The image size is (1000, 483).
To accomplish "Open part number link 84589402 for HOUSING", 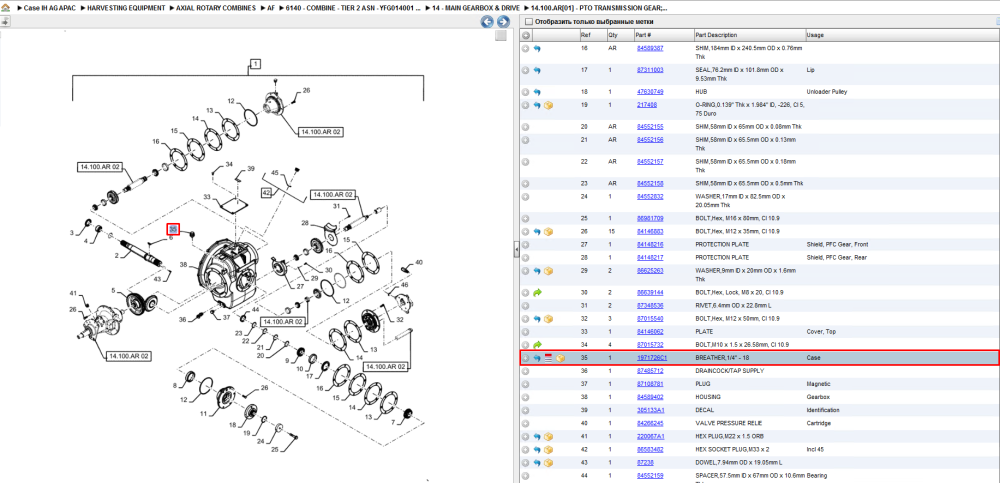I will [x=650, y=397].
